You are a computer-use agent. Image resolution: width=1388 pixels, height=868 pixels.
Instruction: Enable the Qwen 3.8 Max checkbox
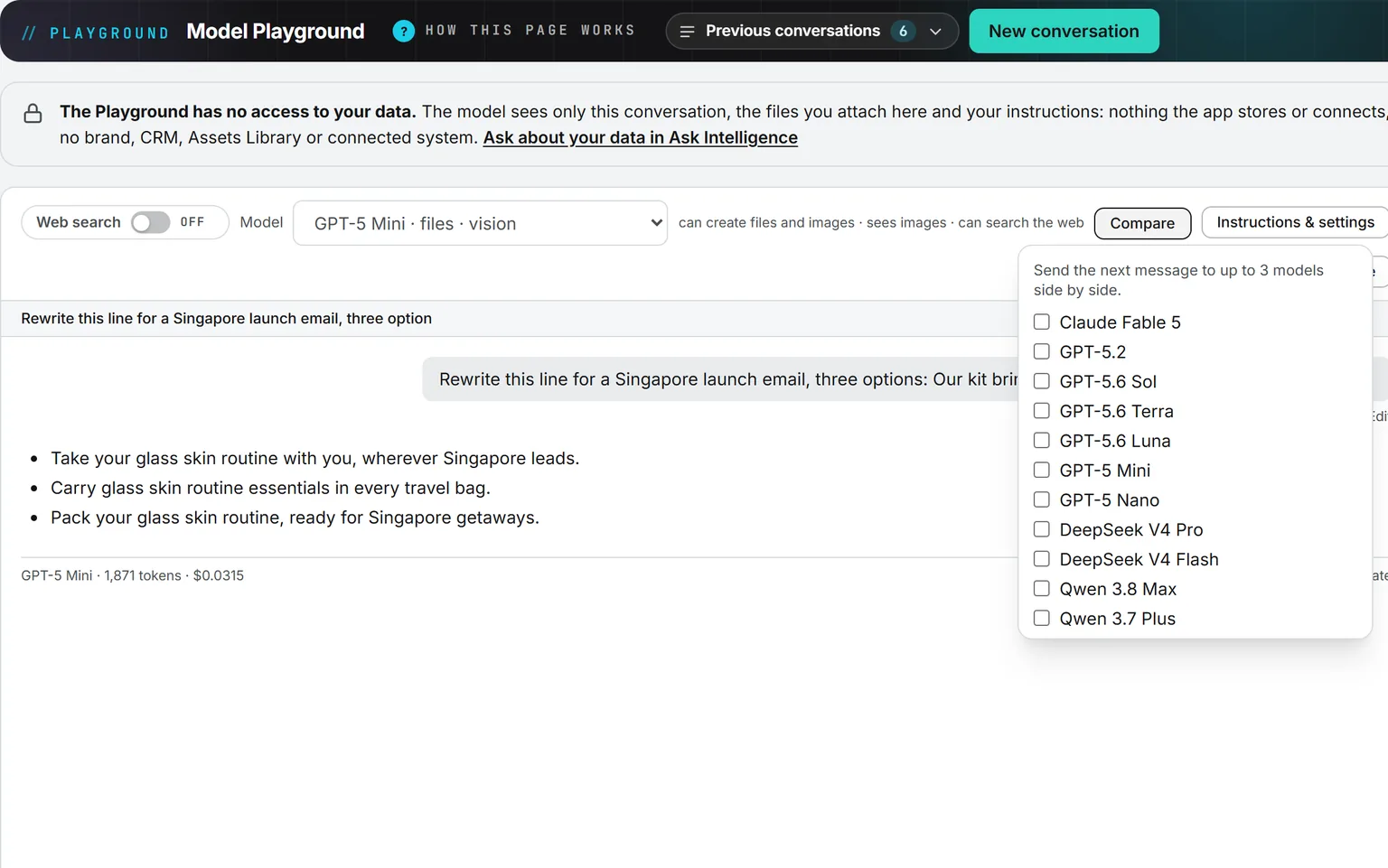[1042, 589]
